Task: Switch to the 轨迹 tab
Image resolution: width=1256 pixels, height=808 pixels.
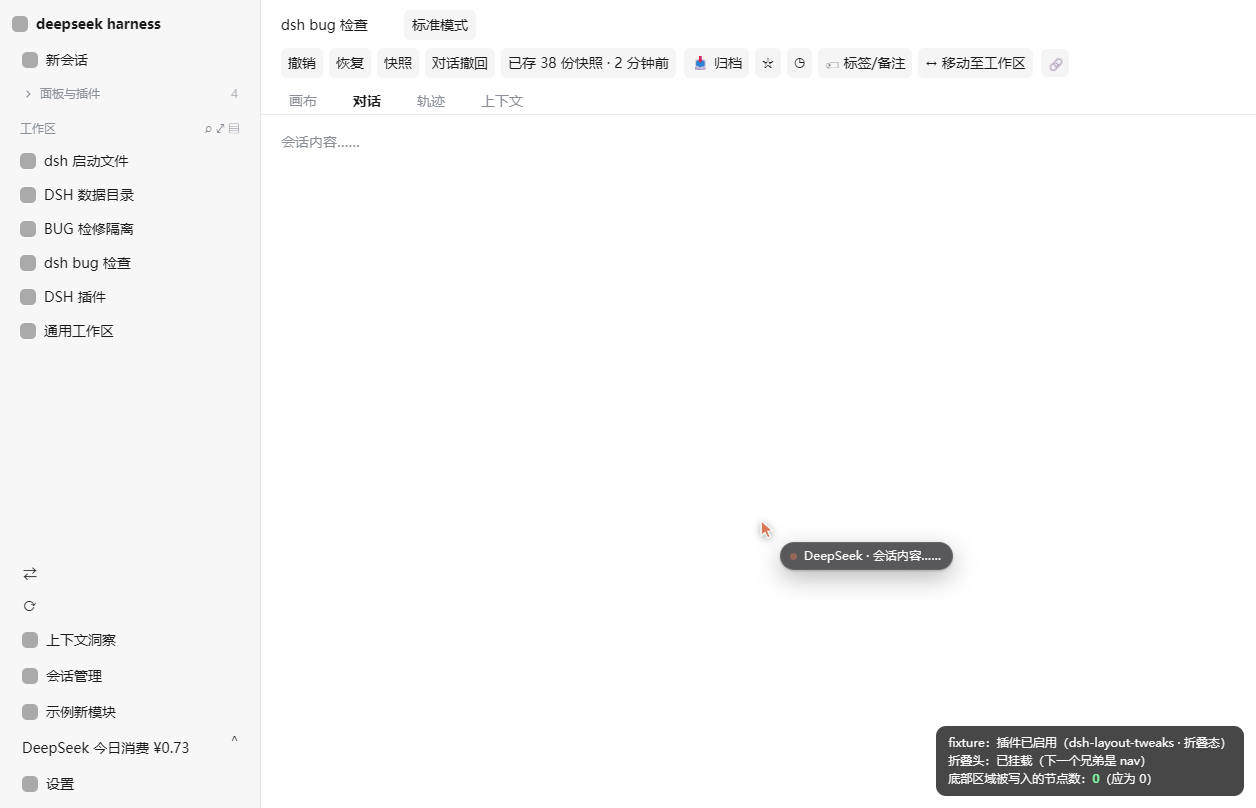Action: (431, 101)
